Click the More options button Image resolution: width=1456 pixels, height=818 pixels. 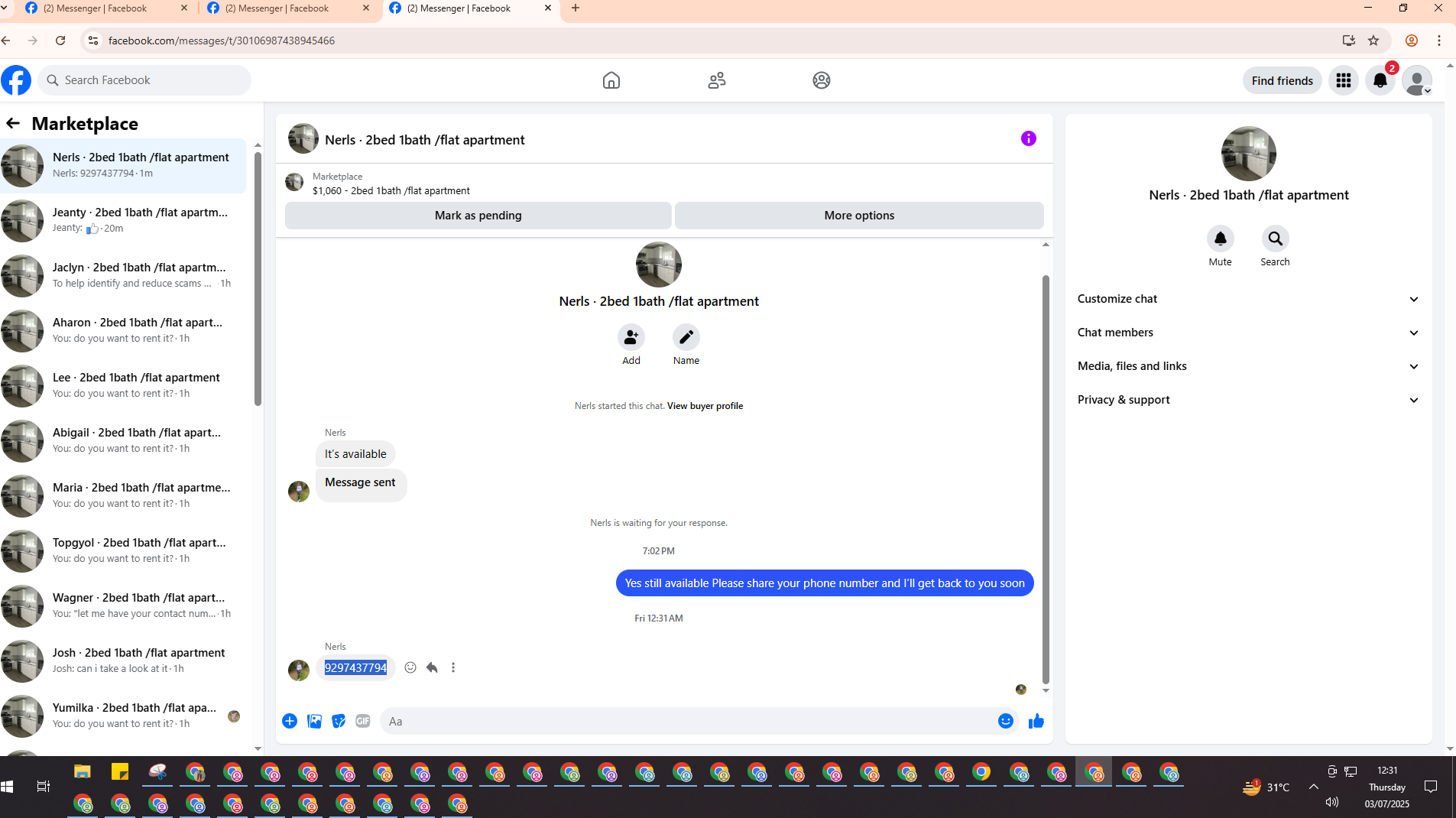point(859,216)
